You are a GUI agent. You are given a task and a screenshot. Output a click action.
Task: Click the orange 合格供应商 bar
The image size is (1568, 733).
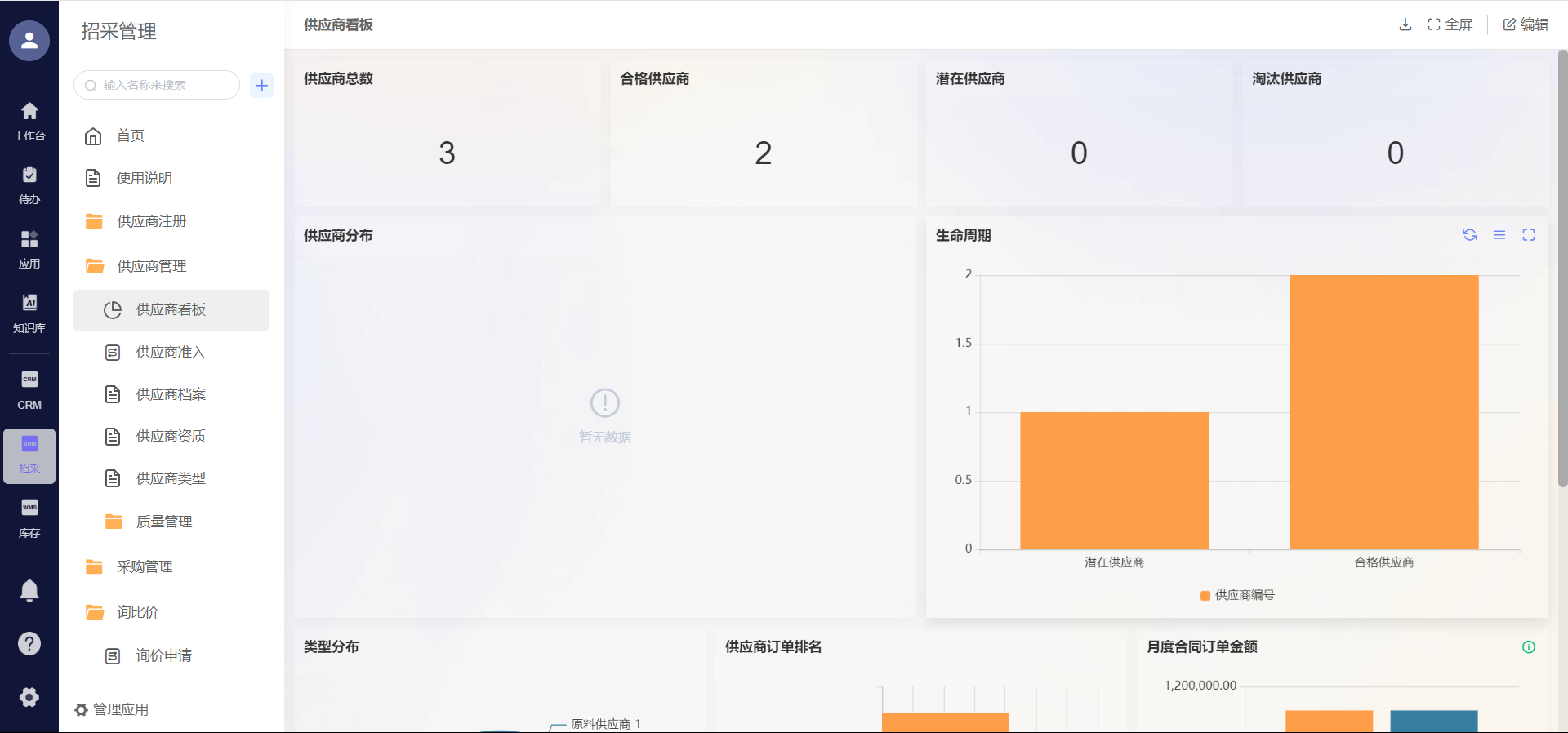tap(1383, 412)
